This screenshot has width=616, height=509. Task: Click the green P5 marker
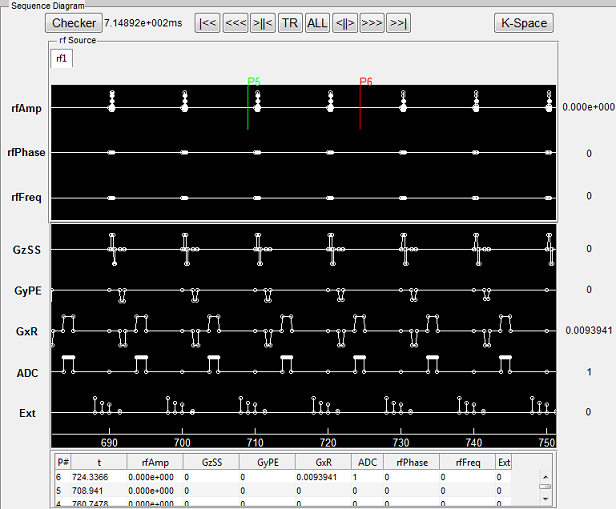254,82
